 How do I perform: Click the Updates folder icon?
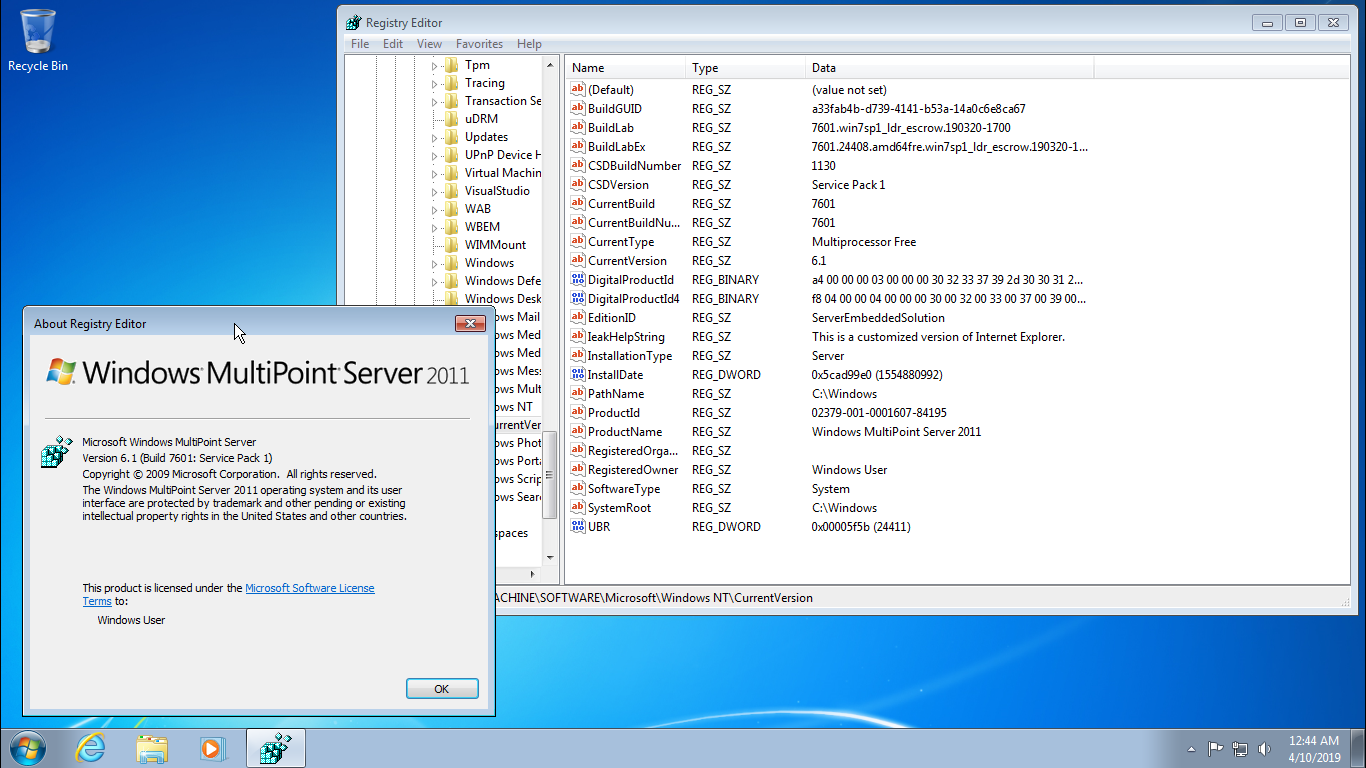coord(451,137)
